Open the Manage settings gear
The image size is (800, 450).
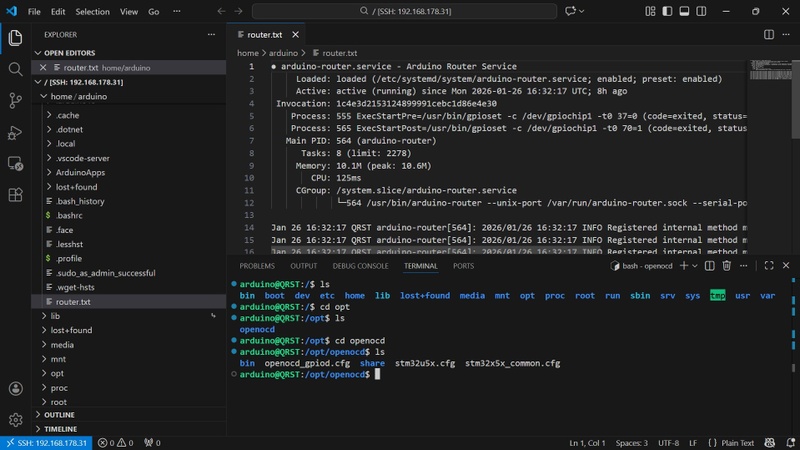15,420
